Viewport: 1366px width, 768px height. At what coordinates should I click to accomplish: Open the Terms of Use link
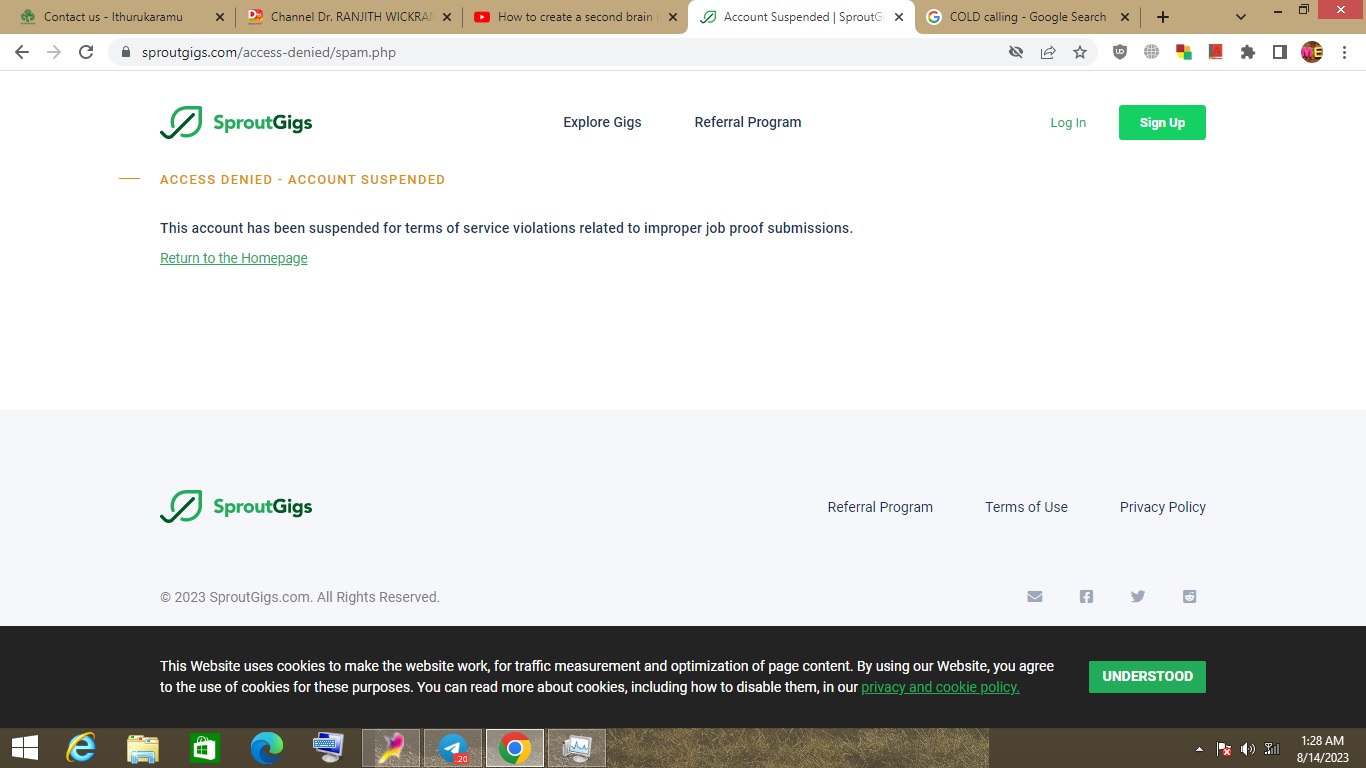[1026, 507]
